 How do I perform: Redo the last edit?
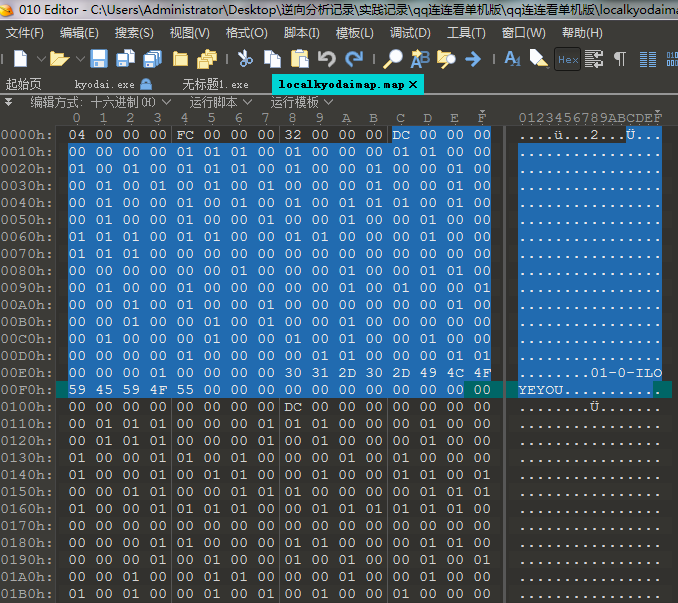pos(354,59)
